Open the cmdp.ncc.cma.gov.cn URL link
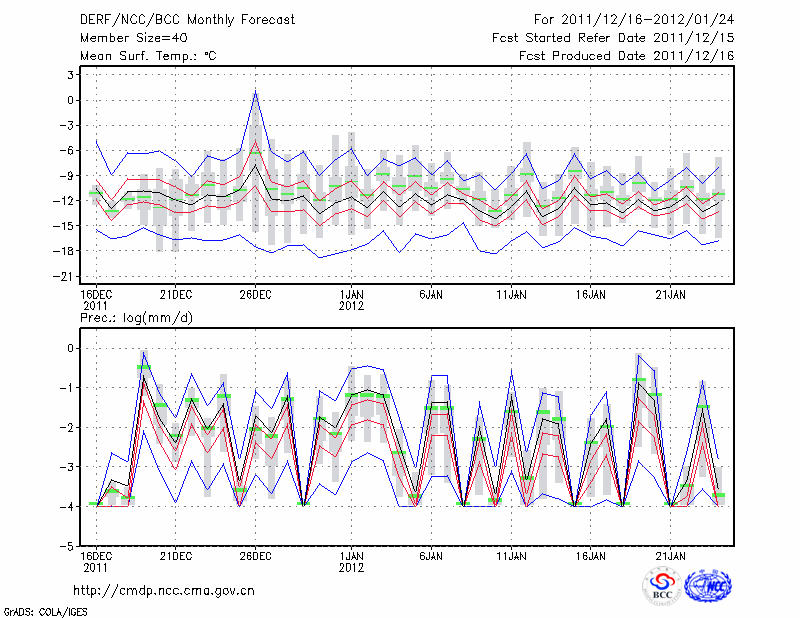 [164, 590]
